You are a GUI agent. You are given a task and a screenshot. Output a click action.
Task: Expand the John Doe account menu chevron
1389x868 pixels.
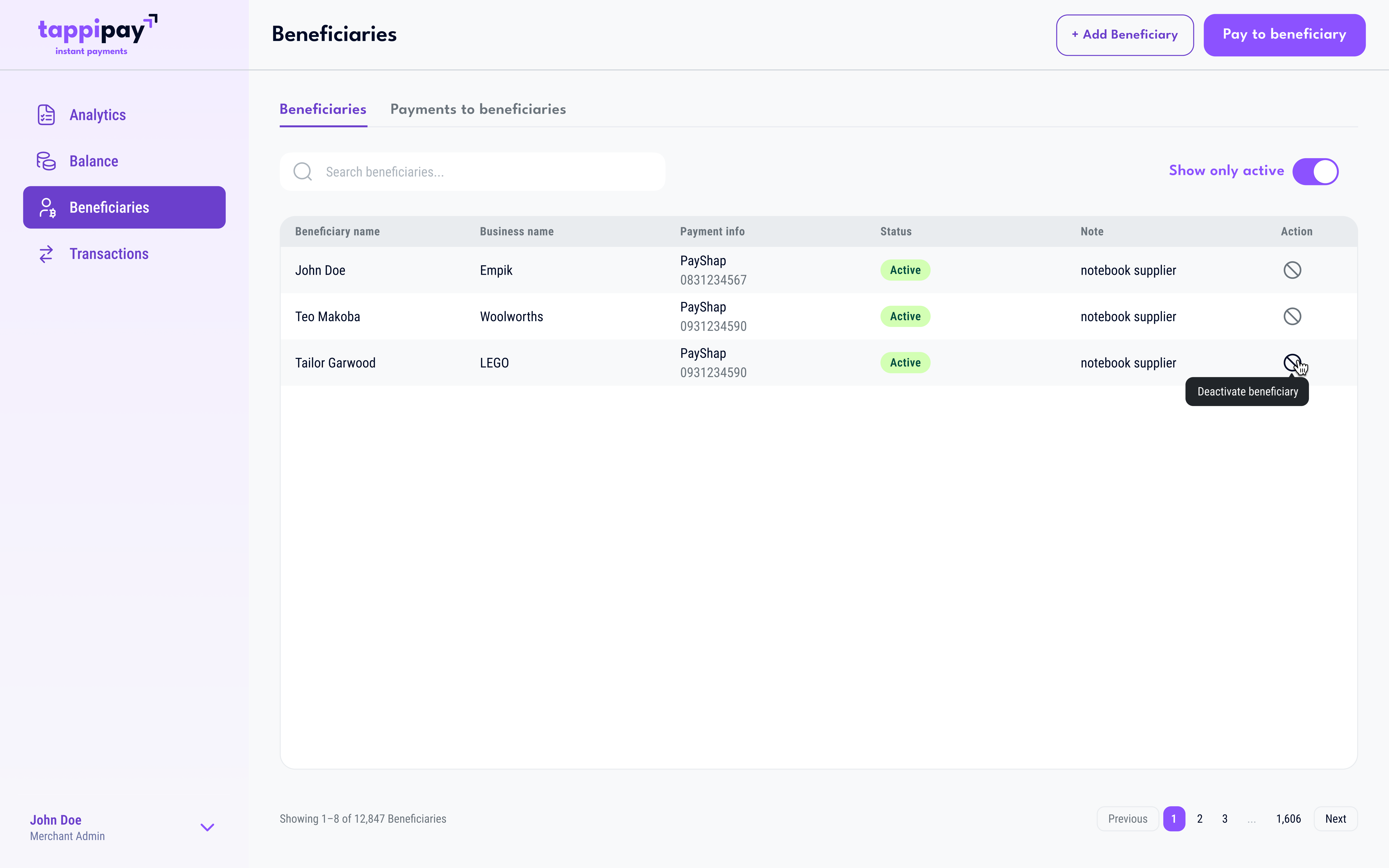207,827
